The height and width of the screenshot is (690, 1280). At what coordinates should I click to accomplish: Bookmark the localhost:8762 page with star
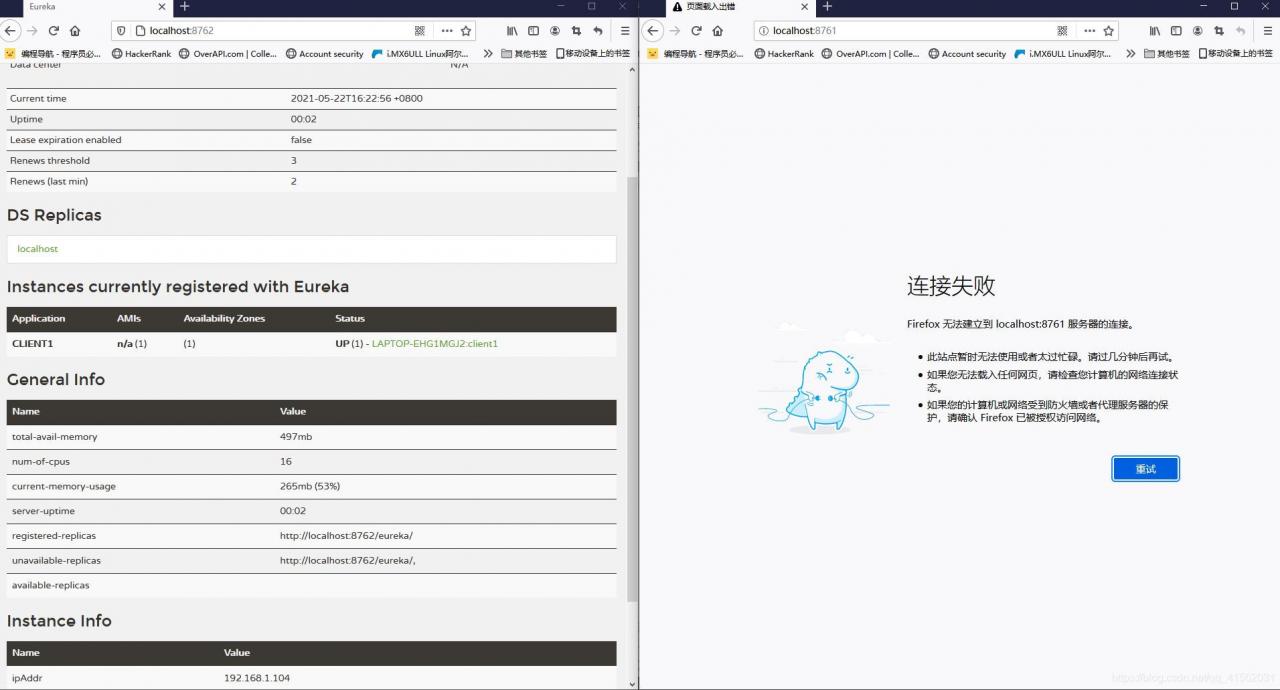click(466, 31)
